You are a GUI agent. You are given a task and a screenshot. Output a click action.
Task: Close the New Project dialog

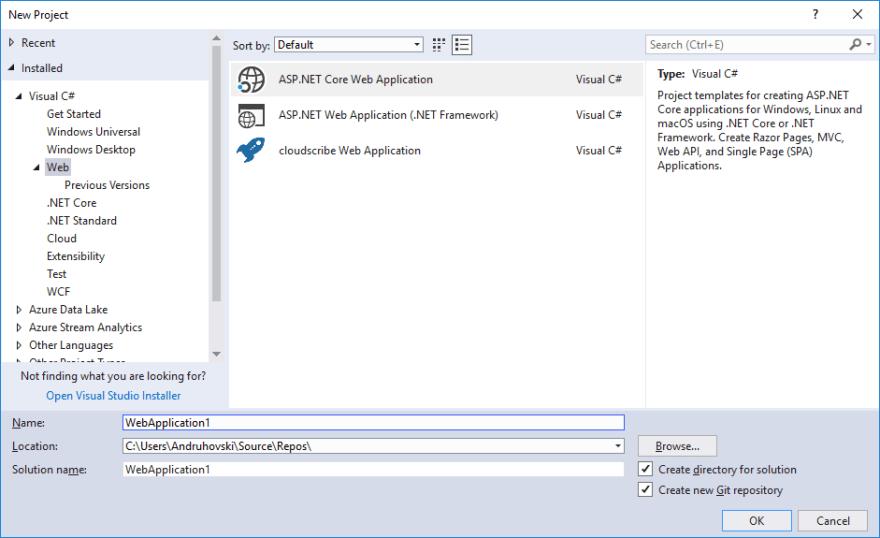coord(858,15)
